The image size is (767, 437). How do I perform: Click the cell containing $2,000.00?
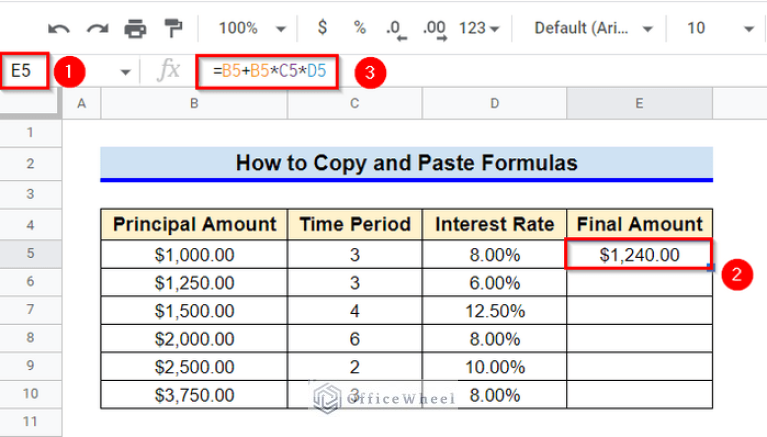194,339
